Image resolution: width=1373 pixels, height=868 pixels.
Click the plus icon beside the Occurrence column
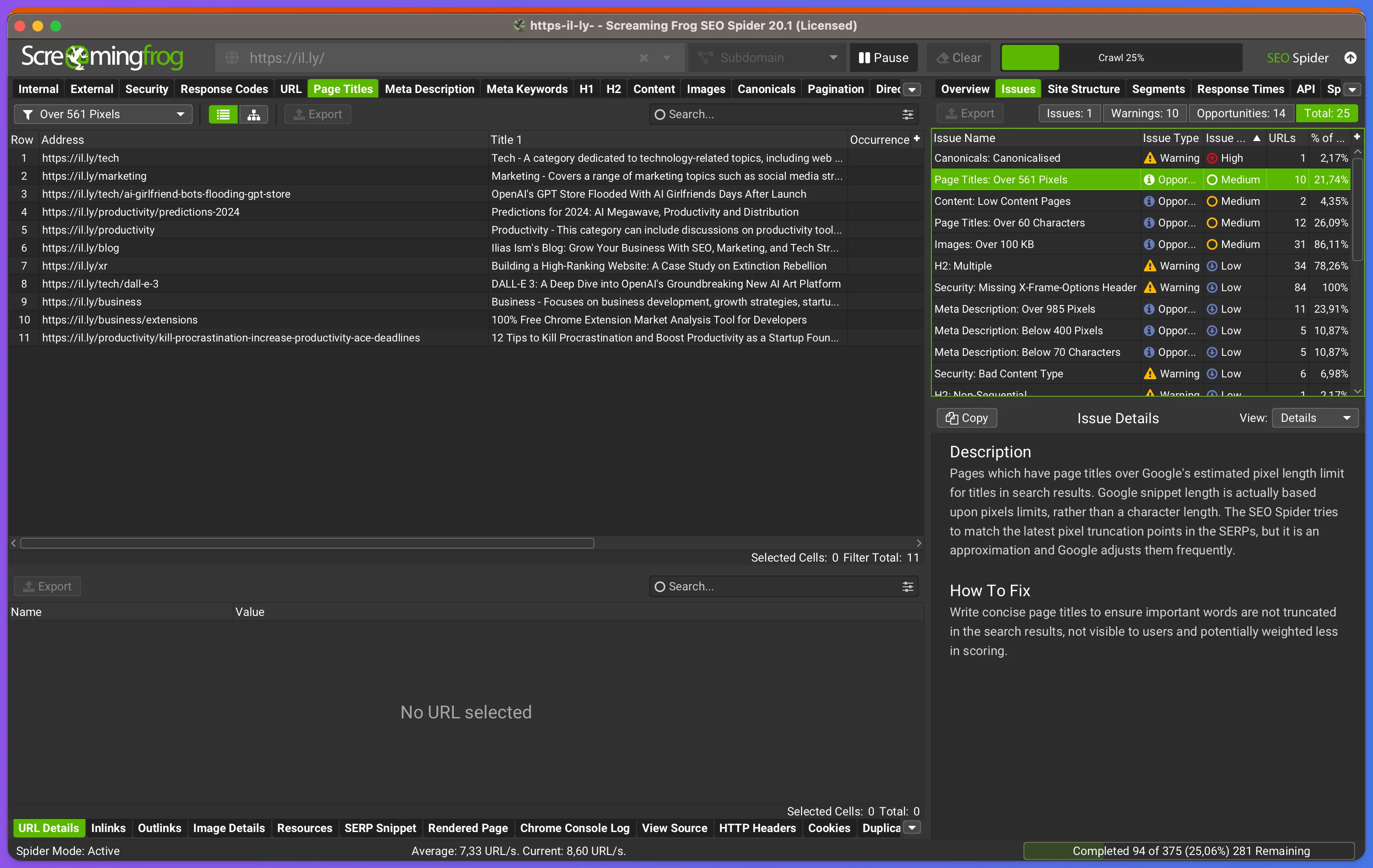click(x=917, y=138)
